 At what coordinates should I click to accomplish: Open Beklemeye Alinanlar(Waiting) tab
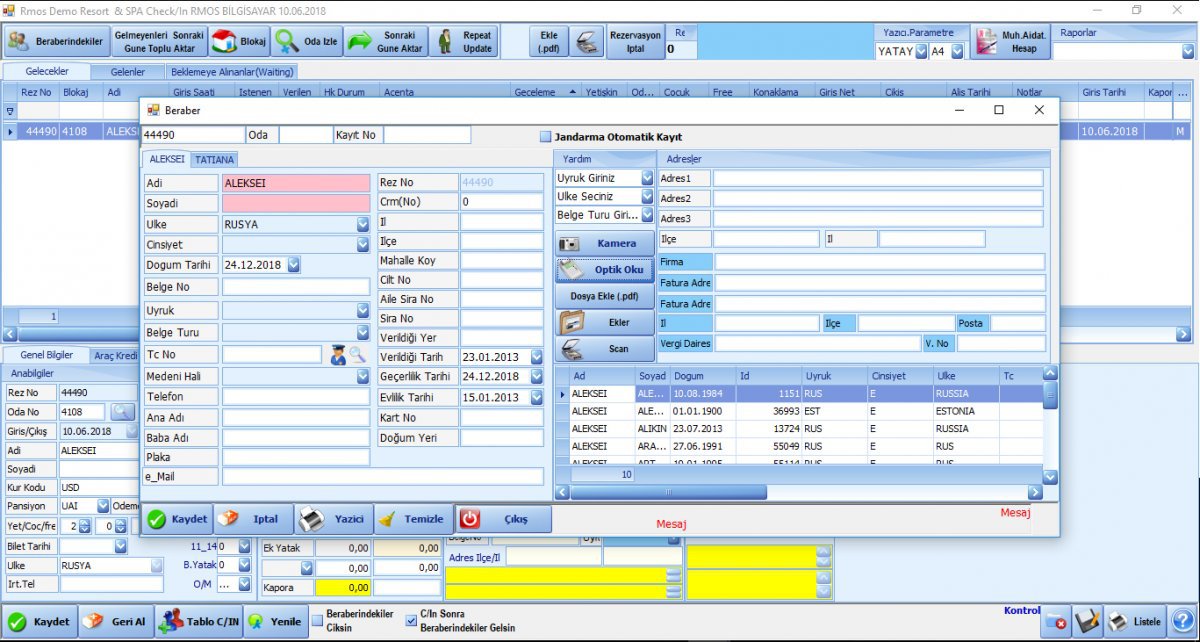click(x=231, y=72)
